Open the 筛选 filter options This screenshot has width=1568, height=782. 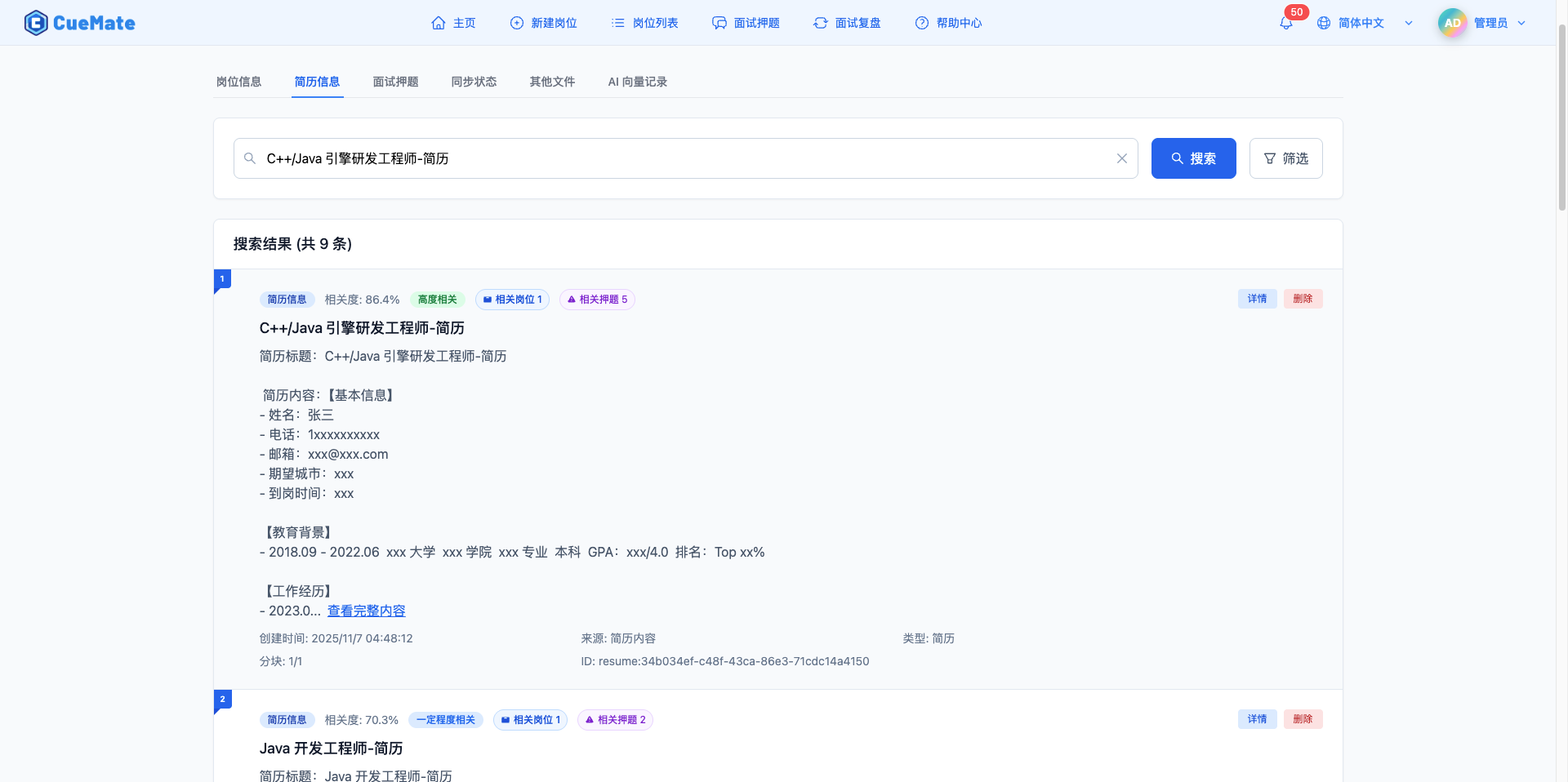pos(1285,158)
